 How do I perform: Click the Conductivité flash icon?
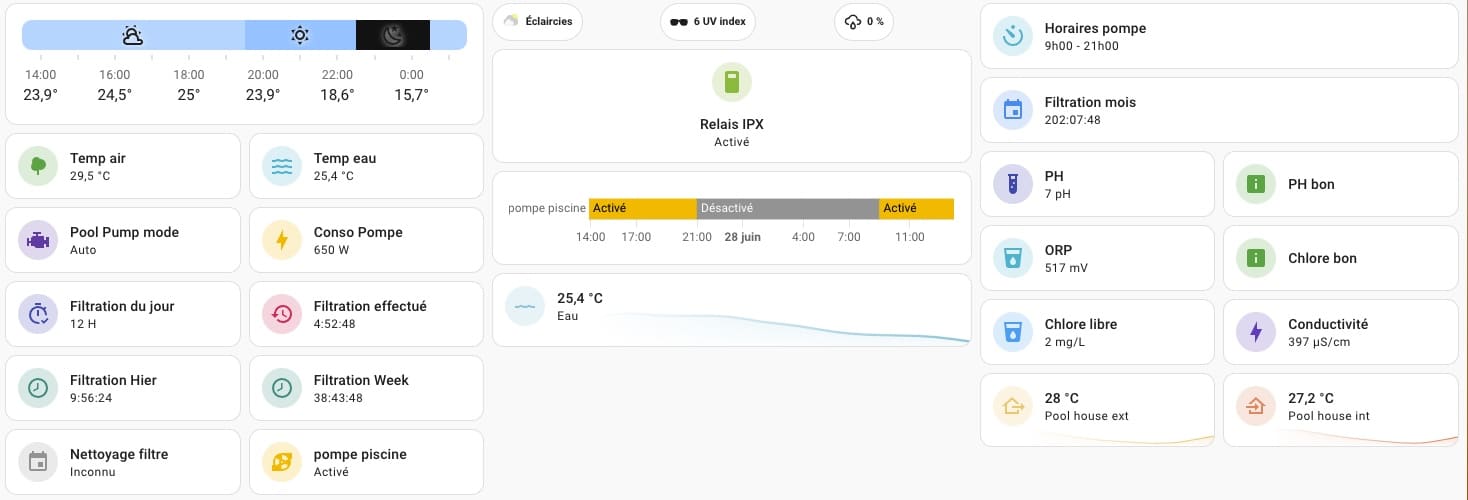pos(1256,332)
